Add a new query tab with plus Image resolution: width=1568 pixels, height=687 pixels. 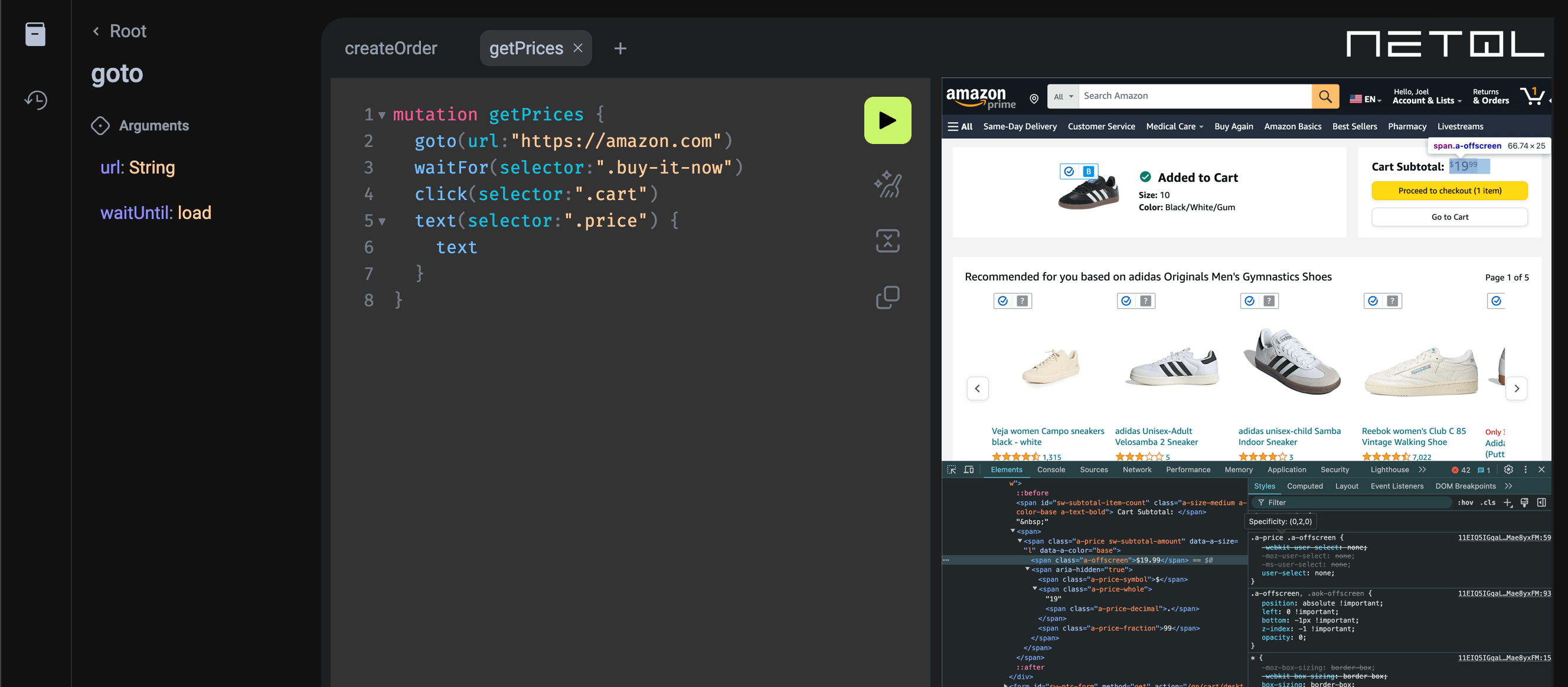(620, 48)
